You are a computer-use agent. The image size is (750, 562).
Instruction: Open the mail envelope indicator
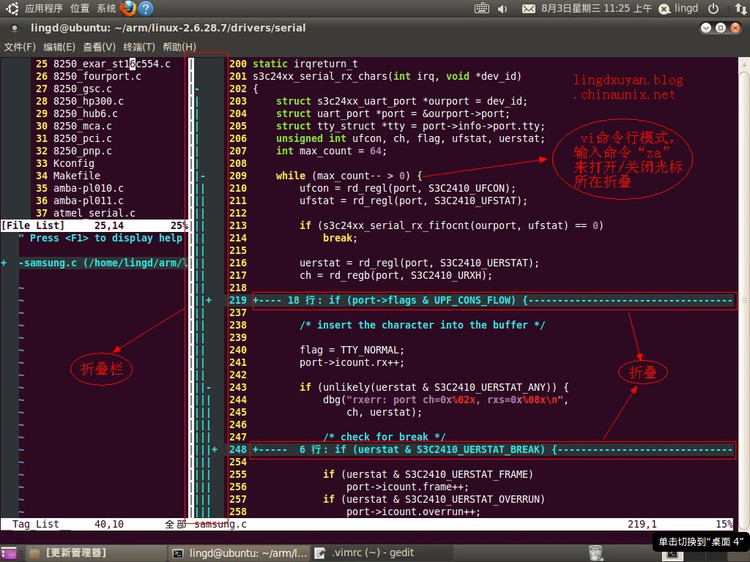pos(528,9)
